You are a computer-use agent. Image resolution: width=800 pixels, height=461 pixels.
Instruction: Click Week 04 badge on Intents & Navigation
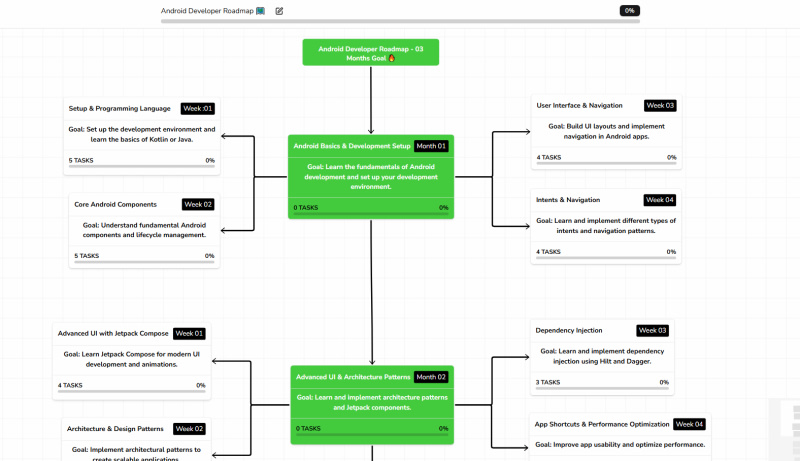click(660, 200)
